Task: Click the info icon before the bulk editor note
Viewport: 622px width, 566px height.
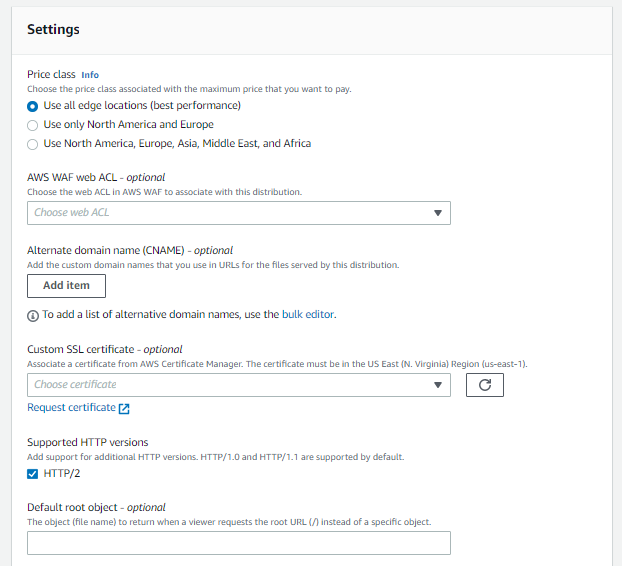Action: coord(33,315)
